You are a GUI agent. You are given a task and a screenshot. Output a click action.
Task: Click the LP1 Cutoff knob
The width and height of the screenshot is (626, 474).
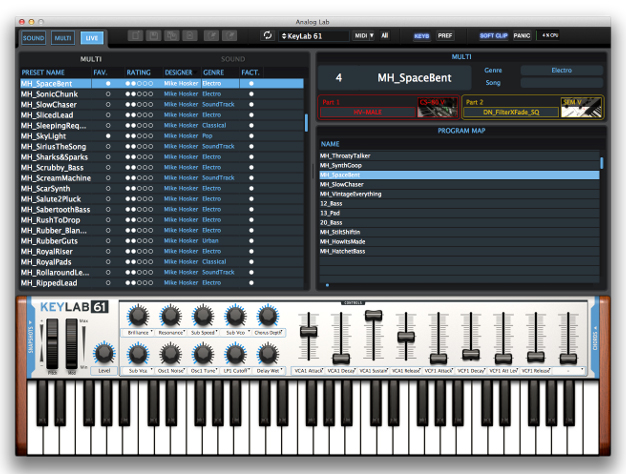pyautogui.click(x=235, y=353)
